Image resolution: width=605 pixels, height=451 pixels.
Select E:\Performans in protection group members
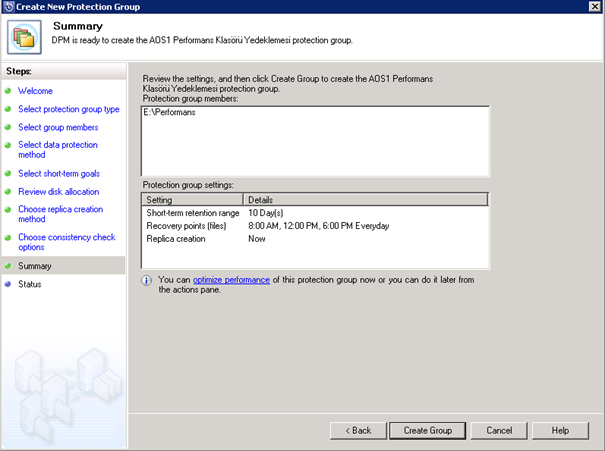169,113
